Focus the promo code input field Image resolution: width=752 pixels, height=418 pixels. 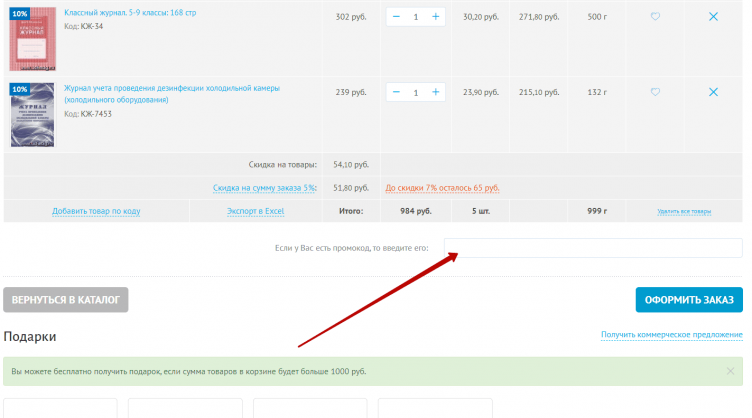[x=593, y=248]
